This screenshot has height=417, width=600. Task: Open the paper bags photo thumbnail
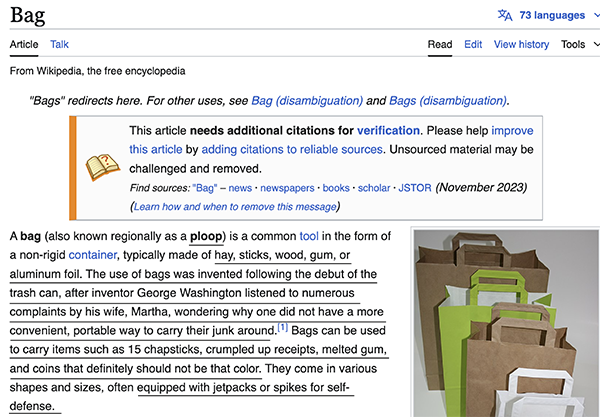click(x=506, y=323)
